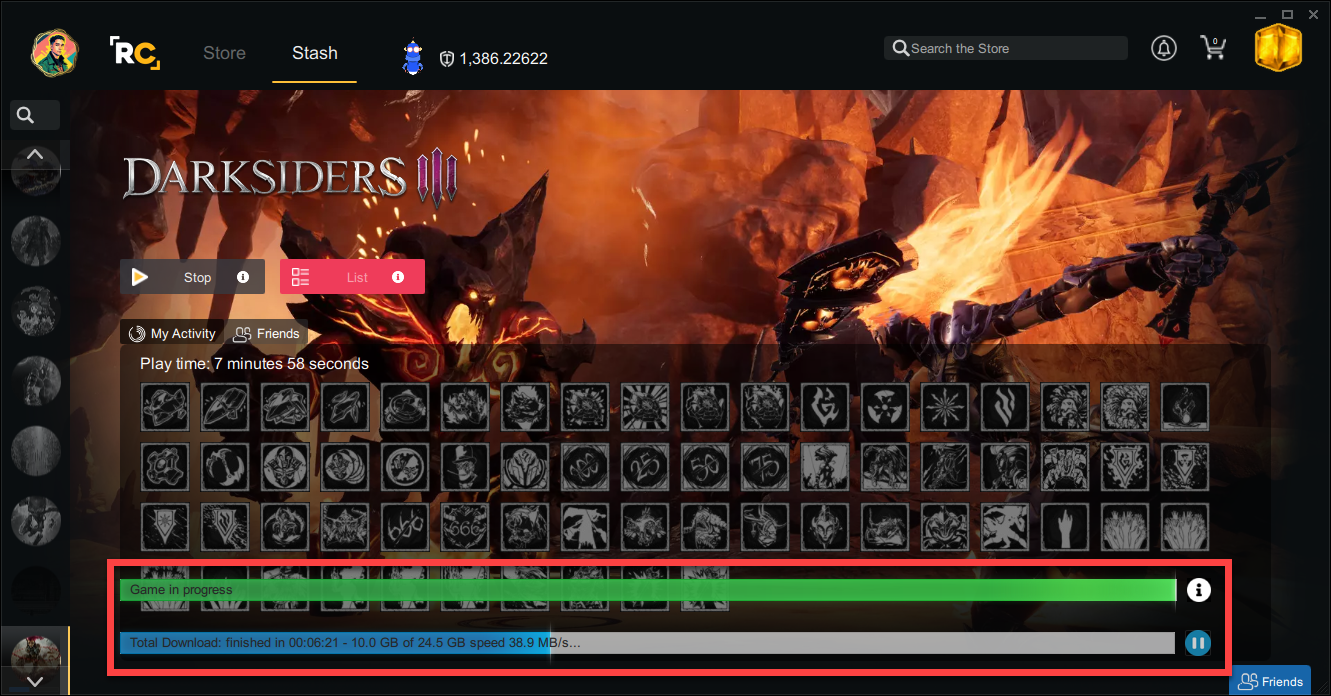Click info icon beside Game in progress bar
The height and width of the screenshot is (696, 1331).
click(x=1198, y=590)
